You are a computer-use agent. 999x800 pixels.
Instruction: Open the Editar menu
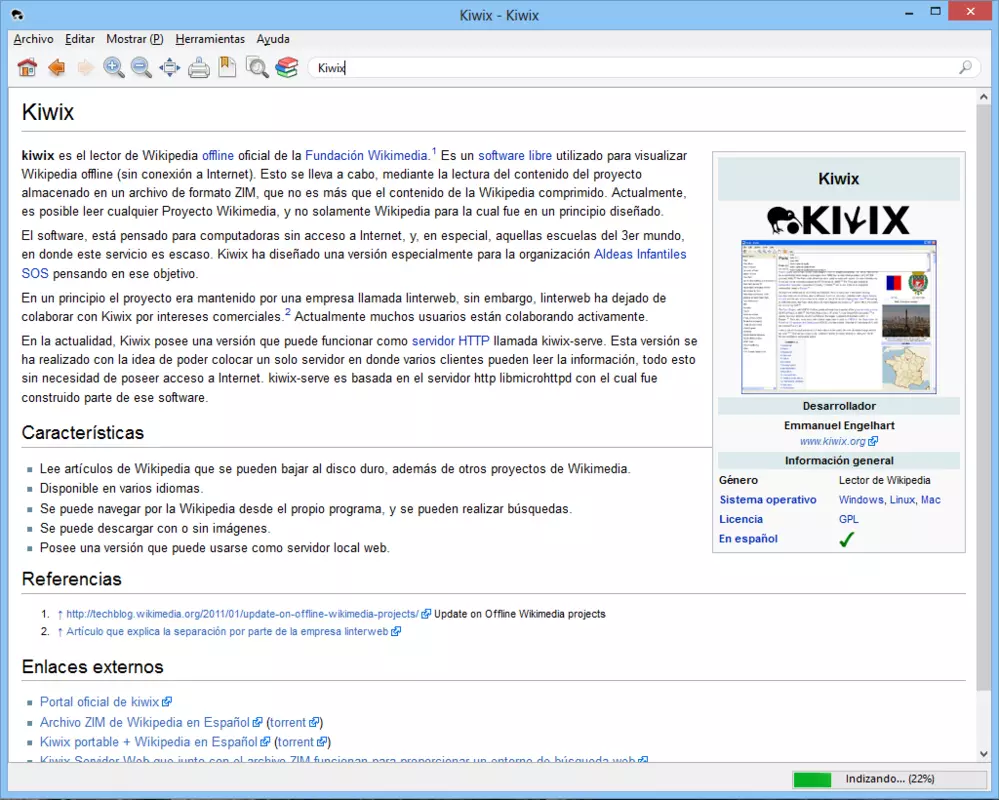click(80, 39)
